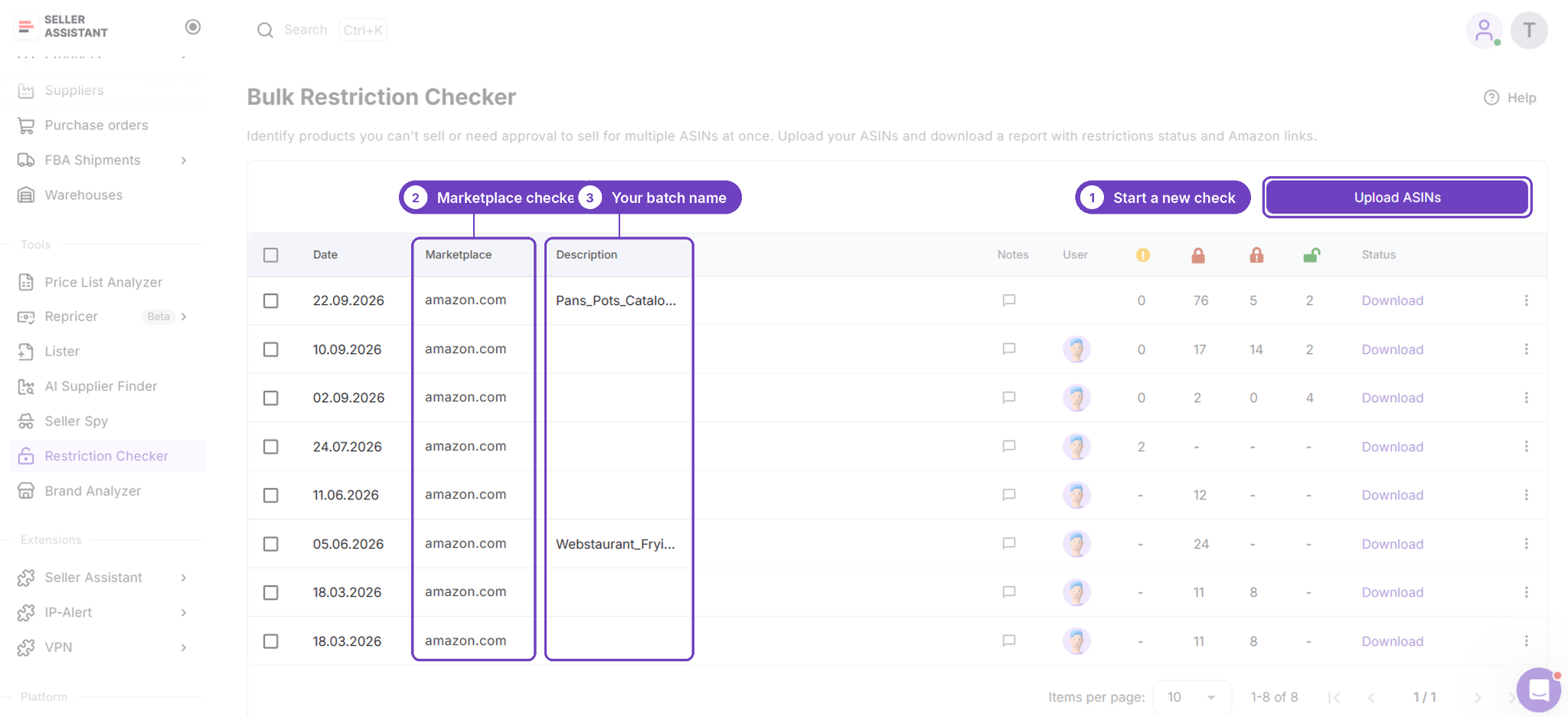The height and width of the screenshot is (717, 1568).
Task: Download the 22.09.2026 report
Action: 1392,300
